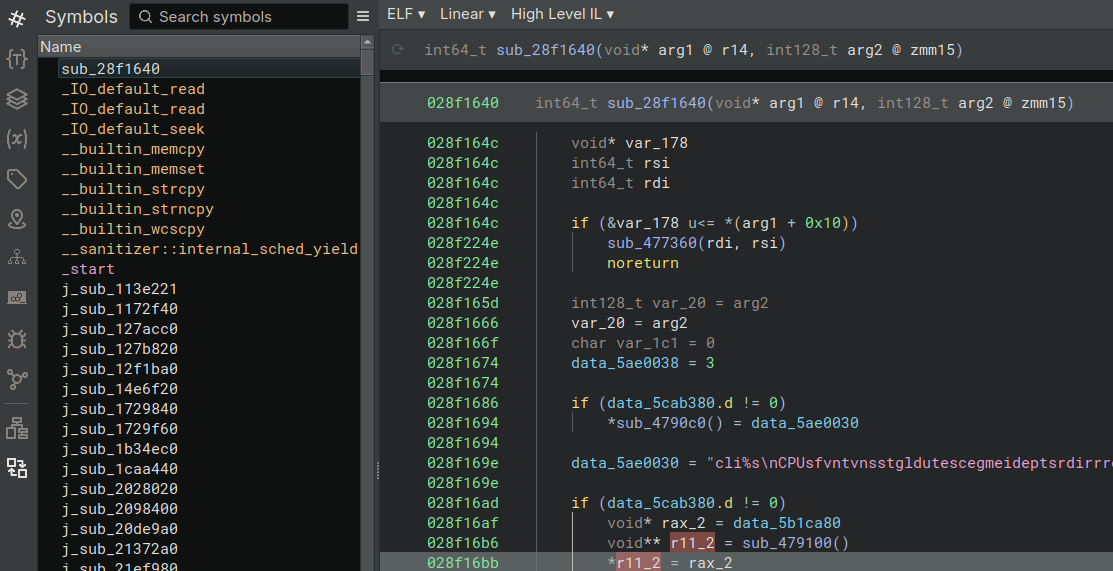The height and width of the screenshot is (571, 1113).
Task: Open the Stack view layers icon
Action: coord(17,99)
